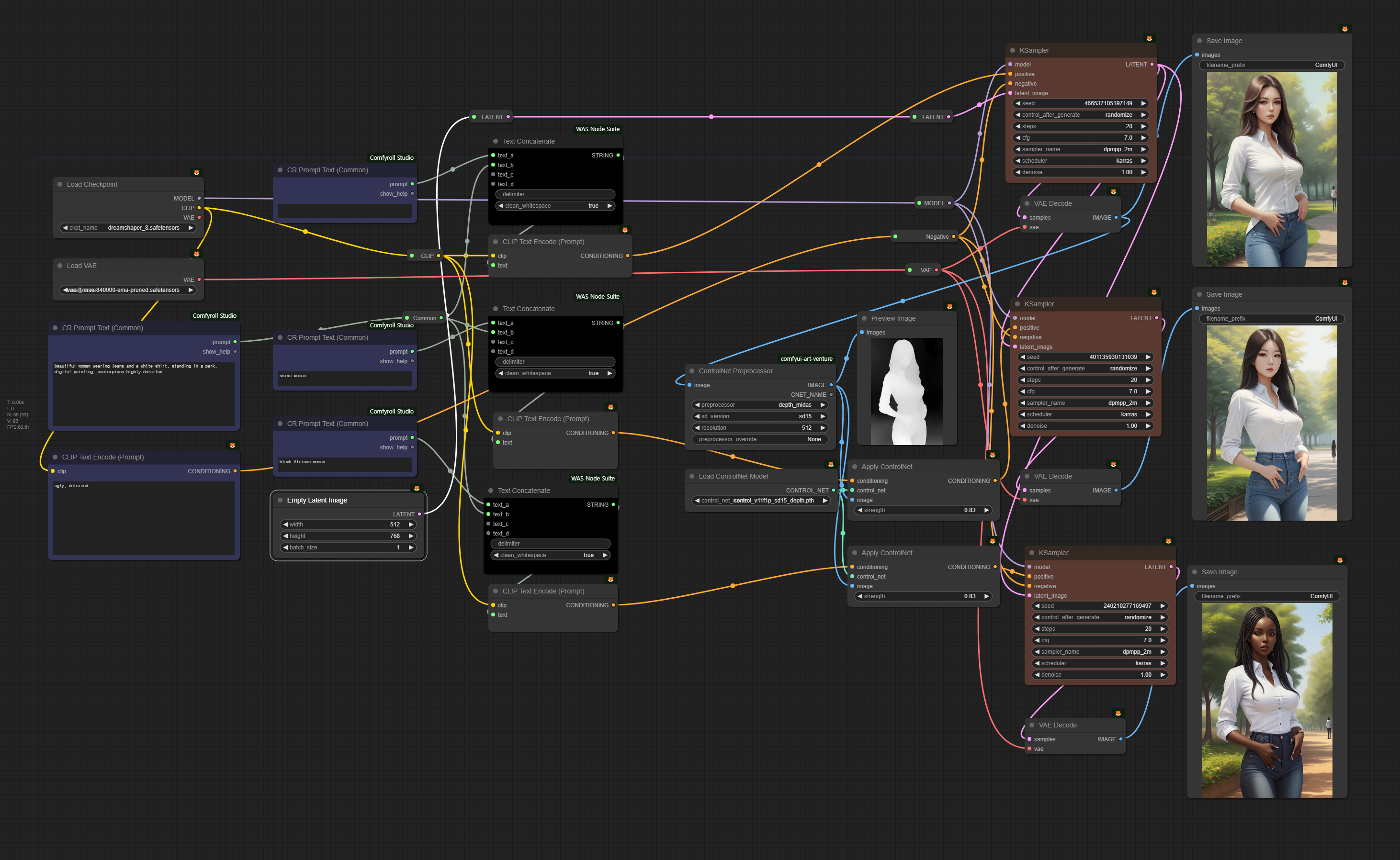Click the fox badge above Preview Image node
This screenshot has width=1400, height=860.
(x=949, y=307)
